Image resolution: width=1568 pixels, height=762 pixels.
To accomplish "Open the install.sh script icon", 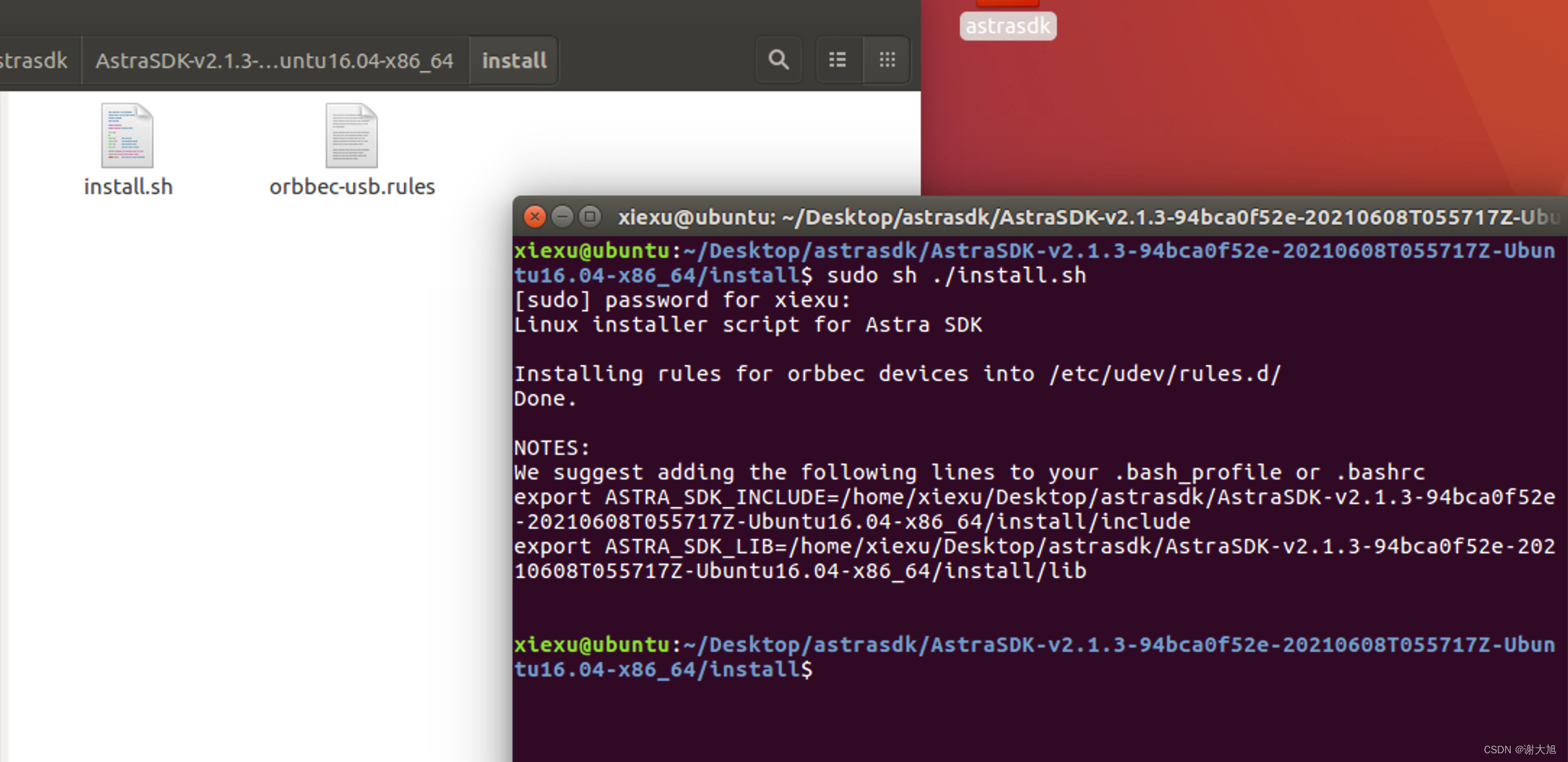I will pos(127,135).
